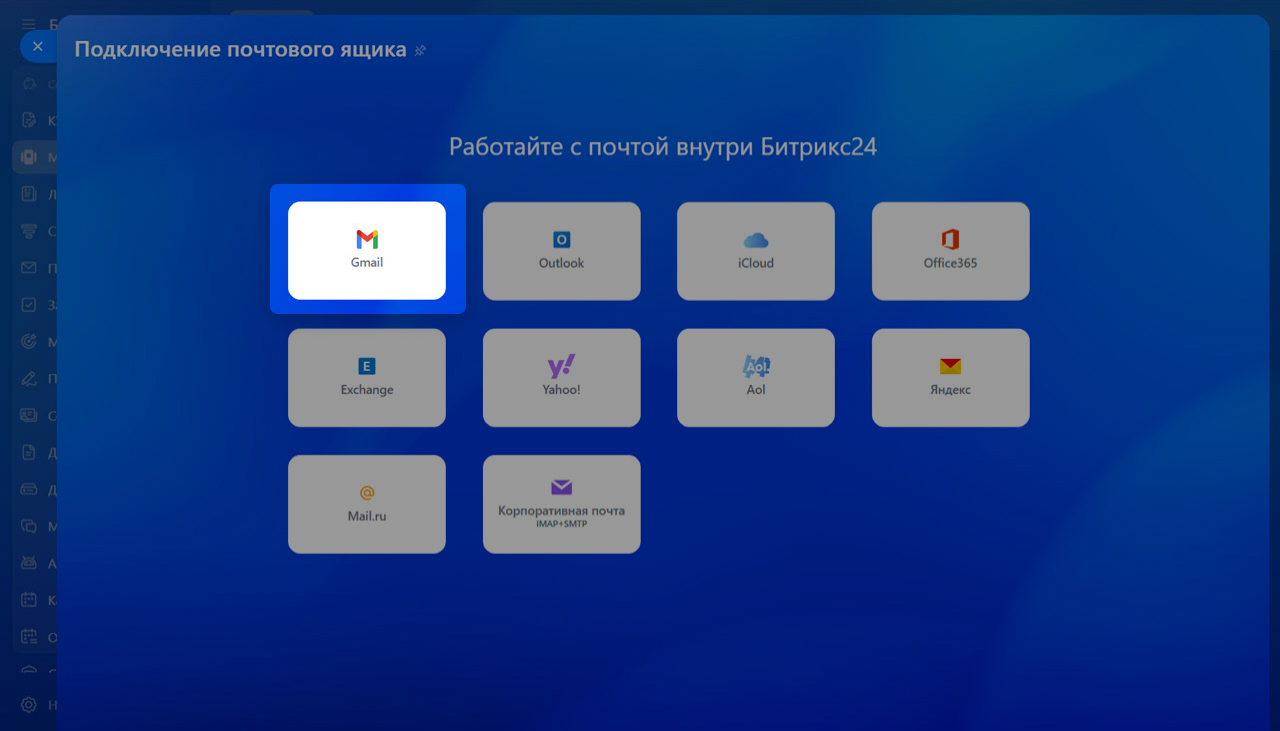
Task: Pick the iCloud mail service tile
Action: (756, 250)
